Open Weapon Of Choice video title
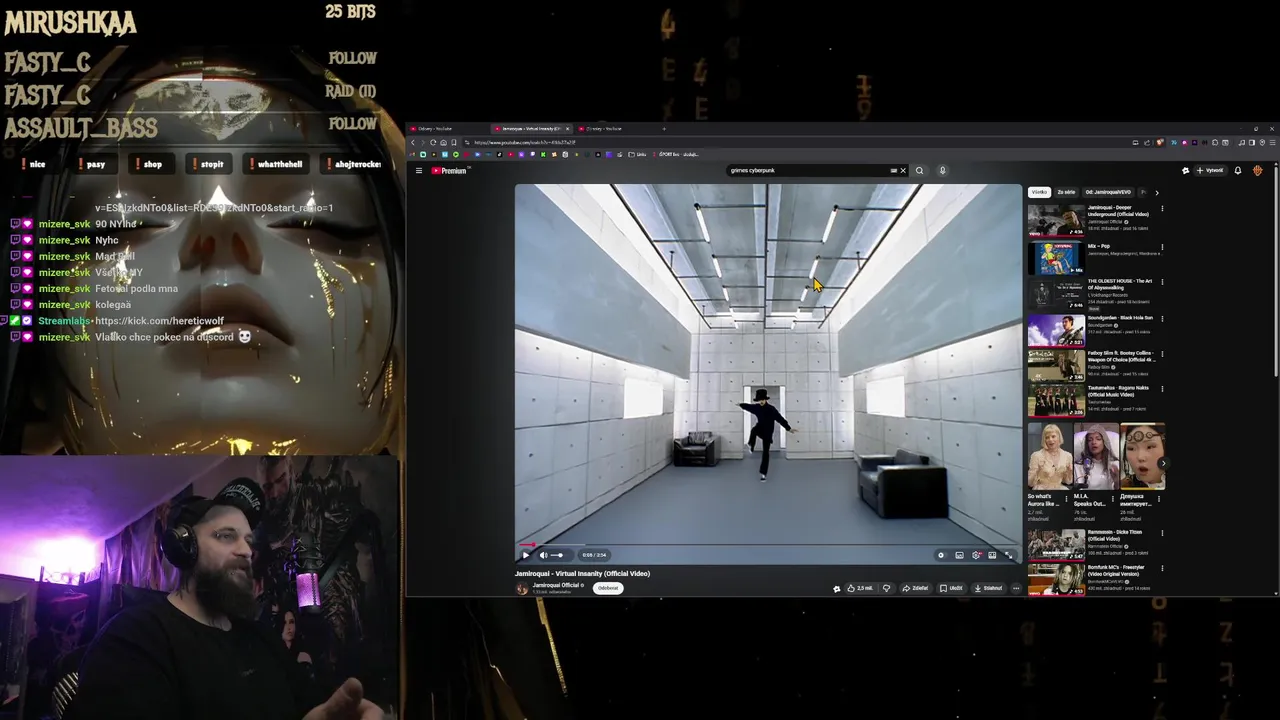 [x=1120, y=356]
